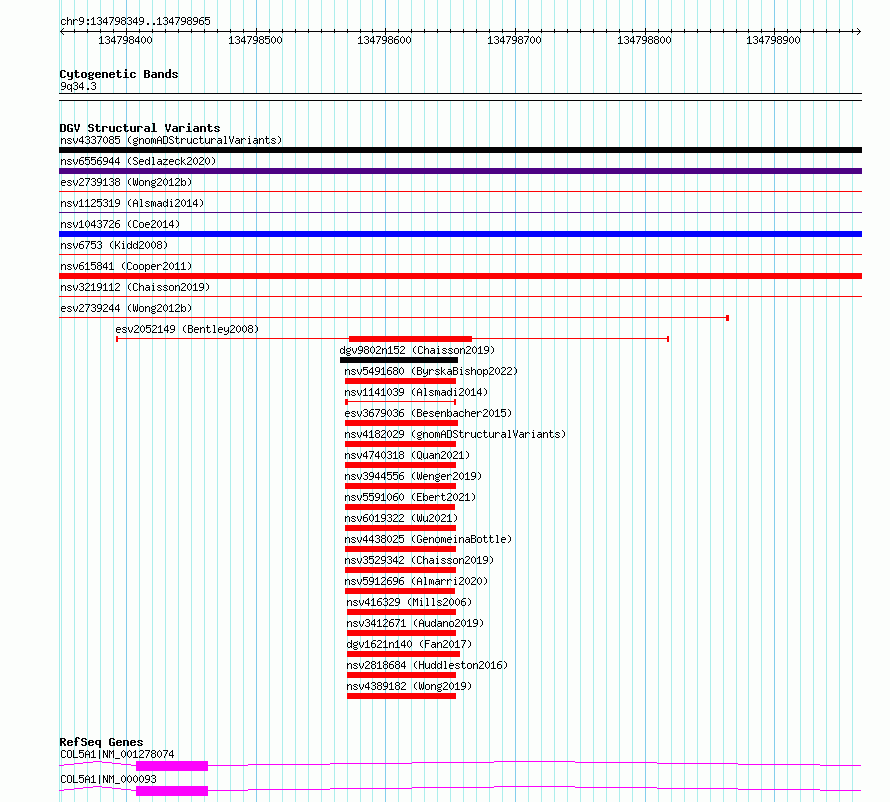
Task: Click the nsv3529342 (Chaisson2019) label
Action: coord(419,560)
